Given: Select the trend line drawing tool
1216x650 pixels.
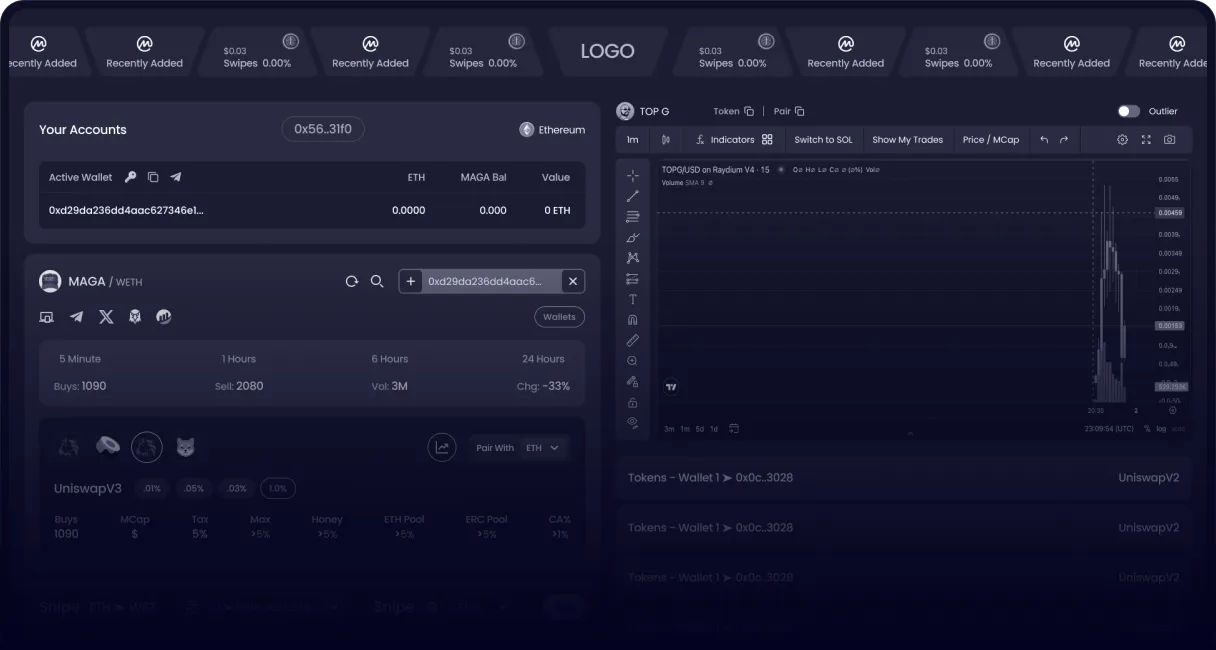Looking at the screenshot, I should pyautogui.click(x=632, y=196).
